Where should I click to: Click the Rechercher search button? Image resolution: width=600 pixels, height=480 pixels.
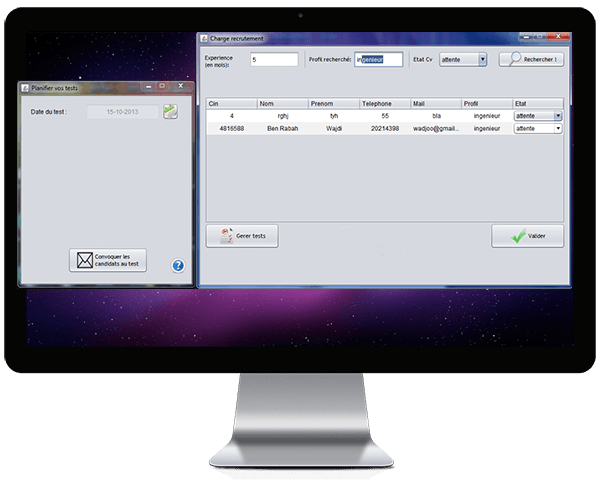point(532,60)
